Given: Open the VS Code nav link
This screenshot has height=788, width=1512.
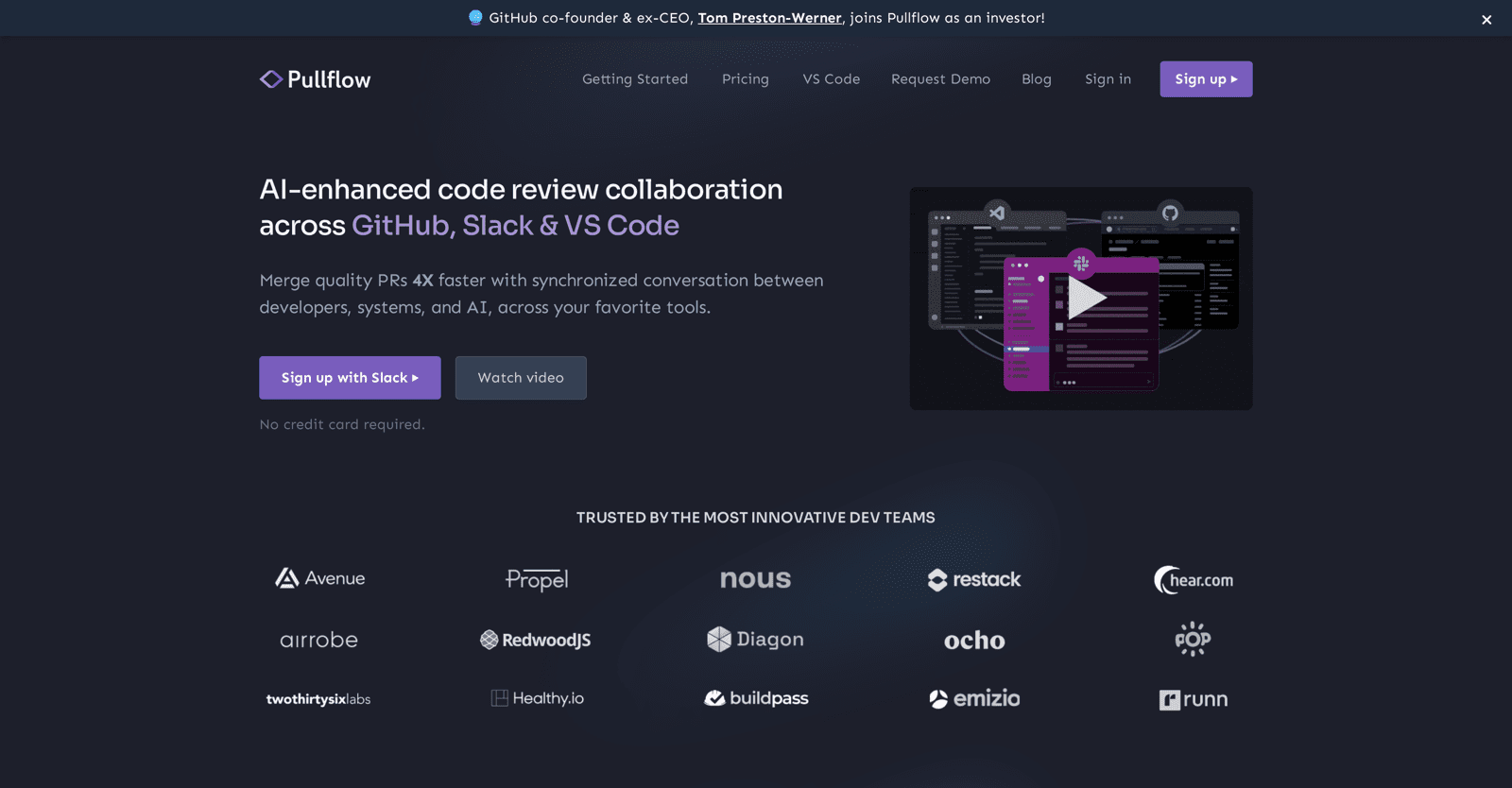Looking at the screenshot, I should (832, 79).
